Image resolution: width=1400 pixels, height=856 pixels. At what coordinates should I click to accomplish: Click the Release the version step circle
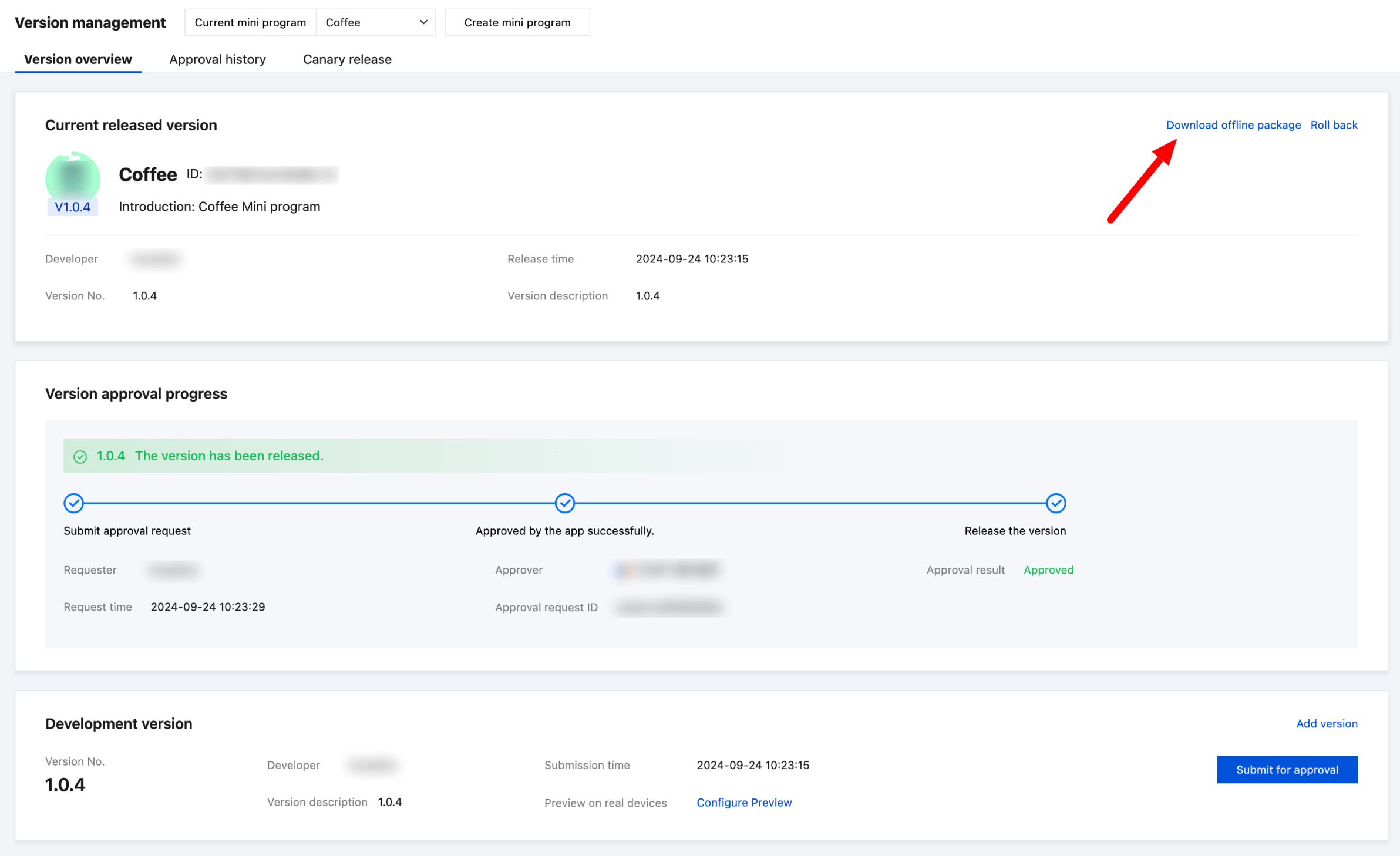1055,503
